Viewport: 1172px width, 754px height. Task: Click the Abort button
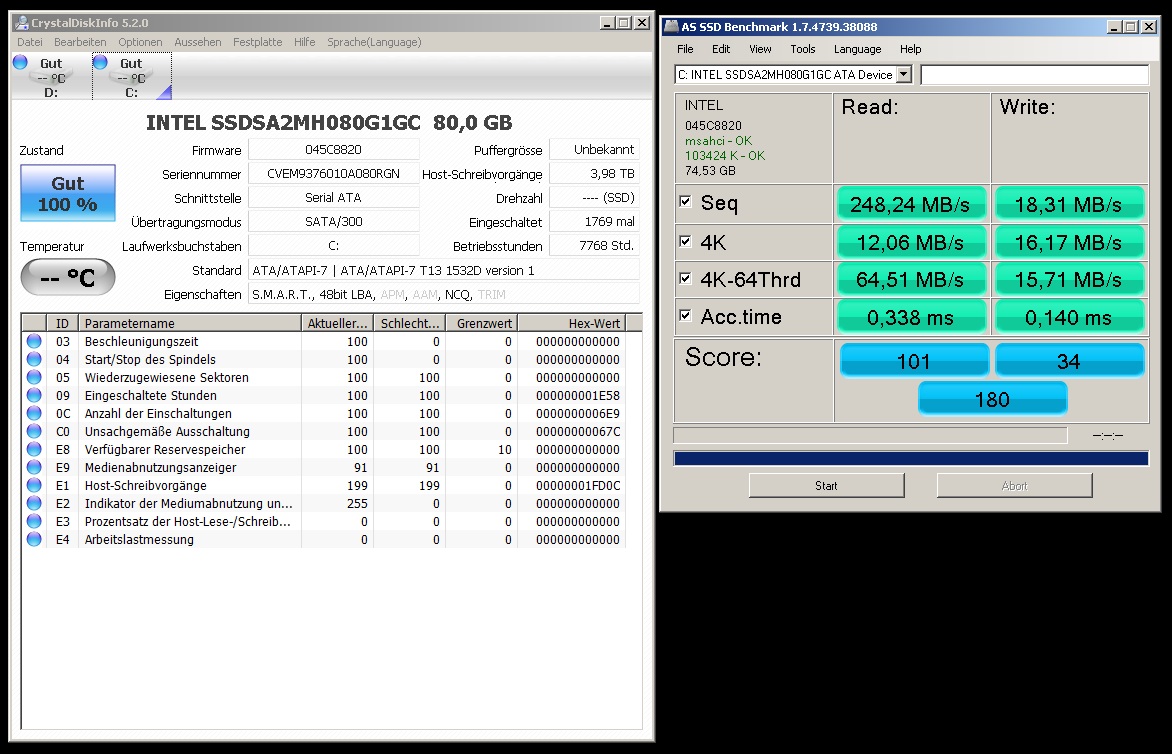[x=1014, y=485]
